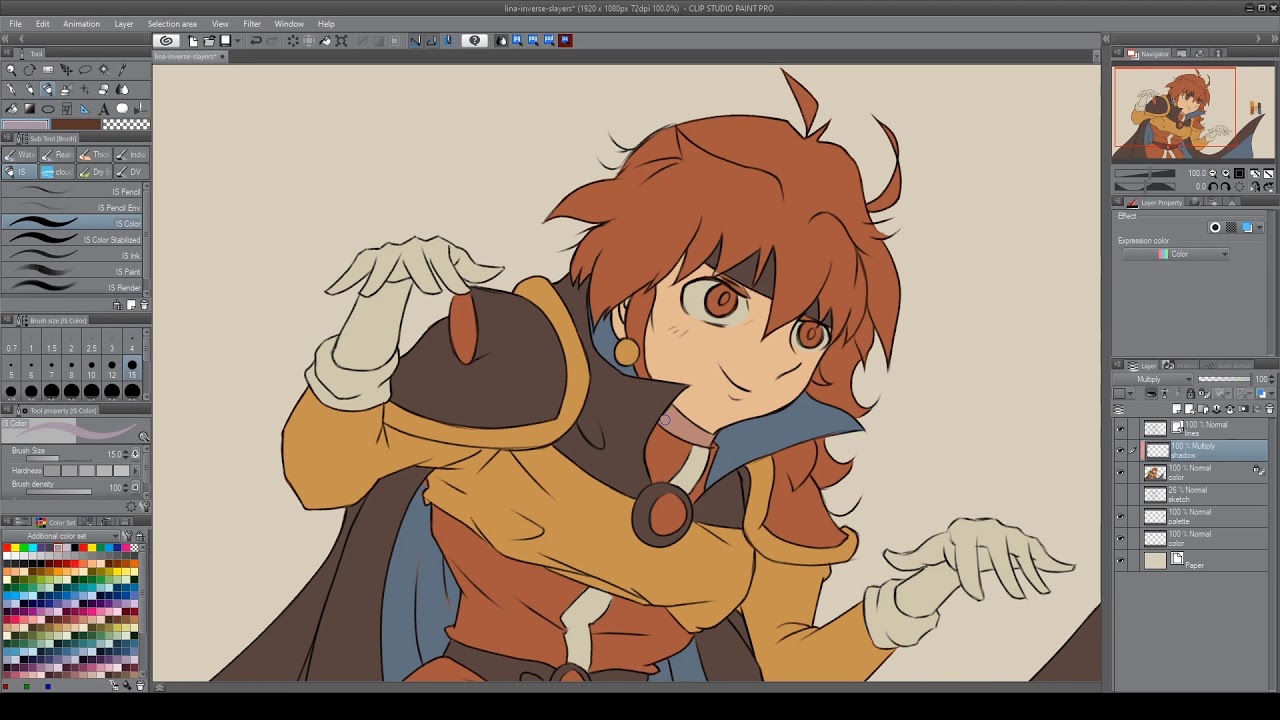Click the Border effect circle icon
The height and width of the screenshot is (720, 1280).
1215,227
